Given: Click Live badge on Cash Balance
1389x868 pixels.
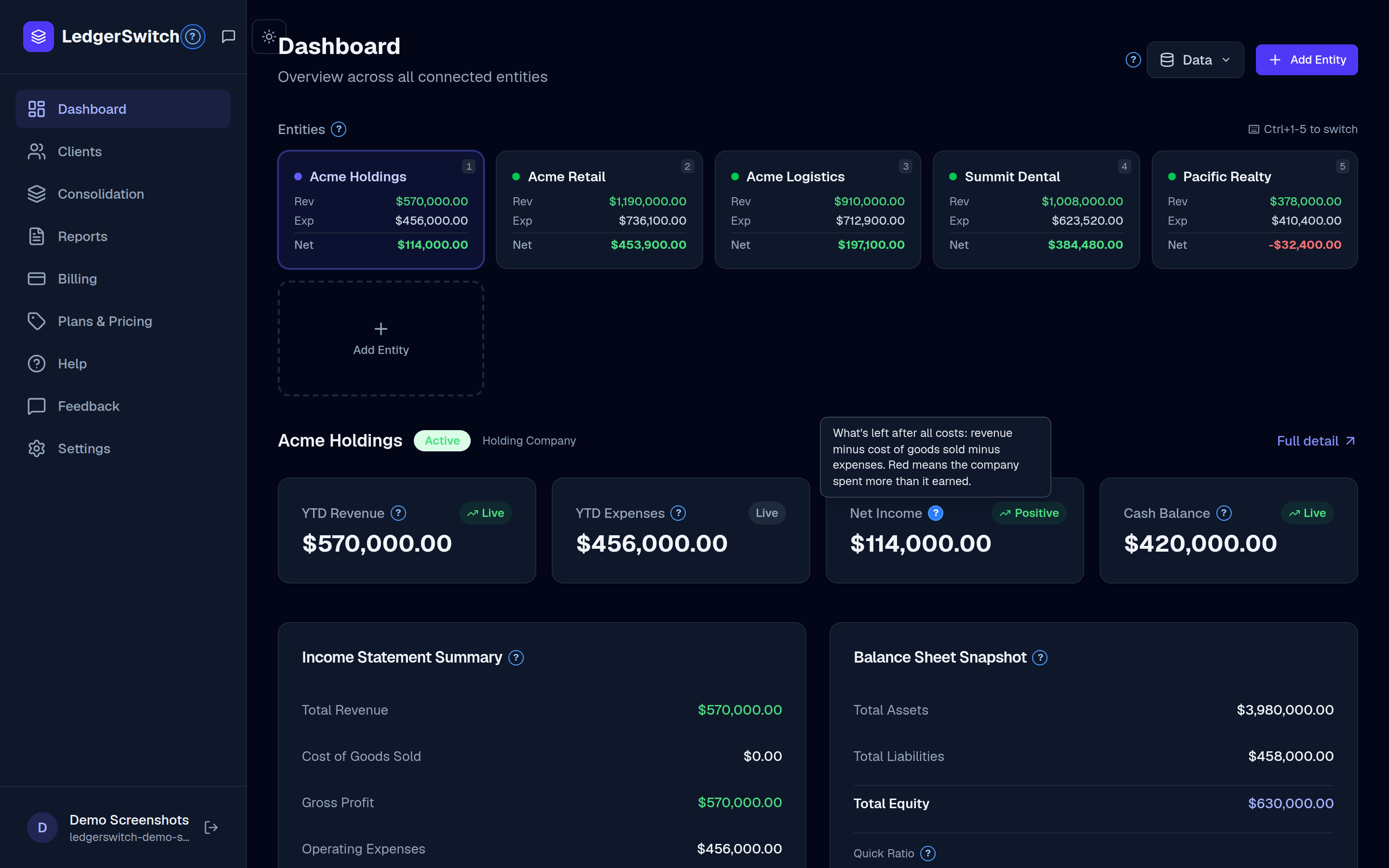Looking at the screenshot, I should click(x=1307, y=513).
